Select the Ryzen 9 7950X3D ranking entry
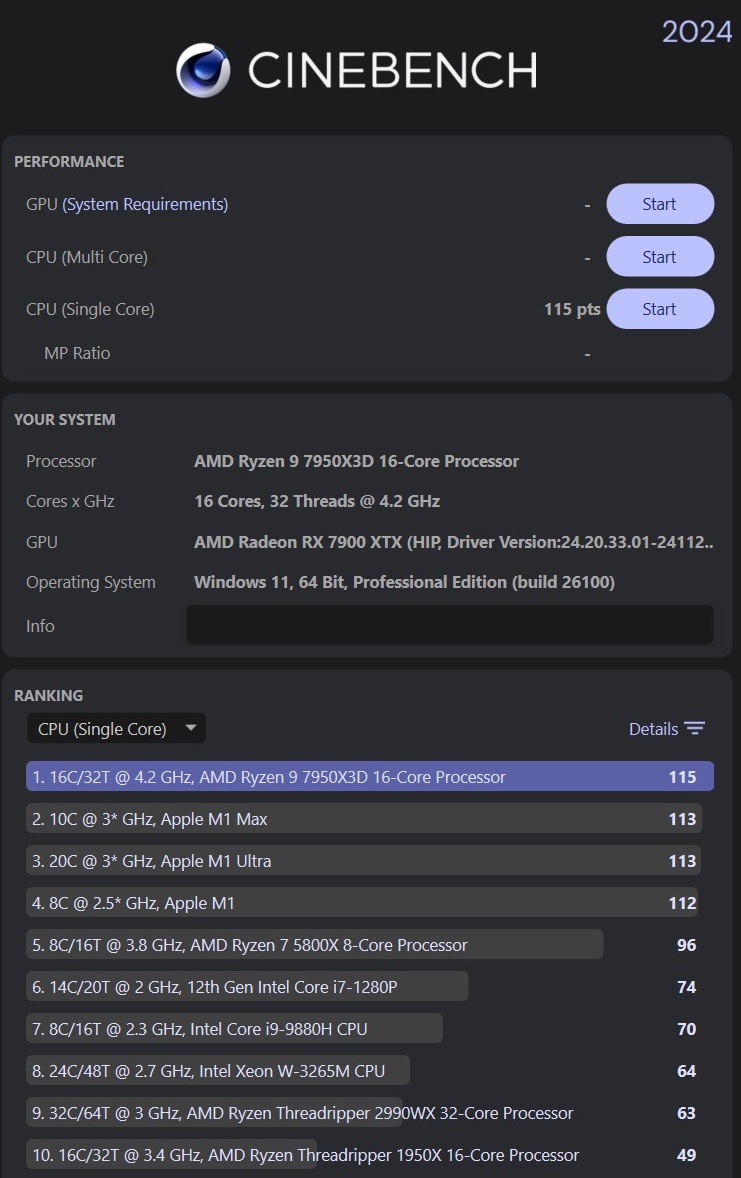 [369, 777]
